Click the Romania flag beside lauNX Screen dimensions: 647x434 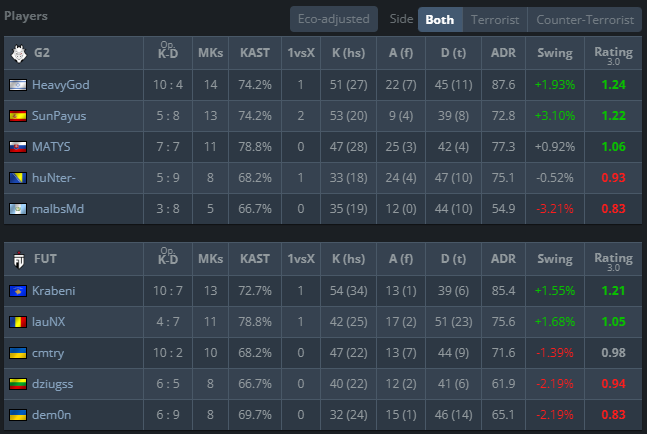(17, 322)
